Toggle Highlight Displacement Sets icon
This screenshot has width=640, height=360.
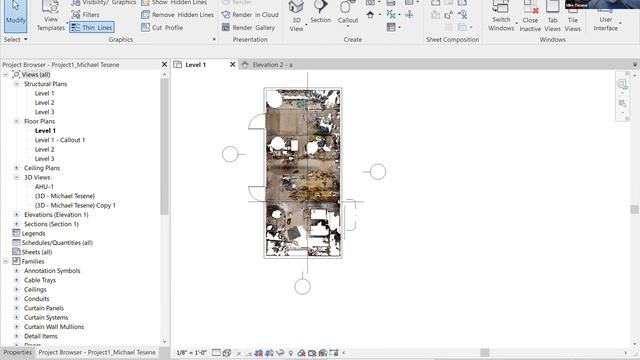click(333, 353)
